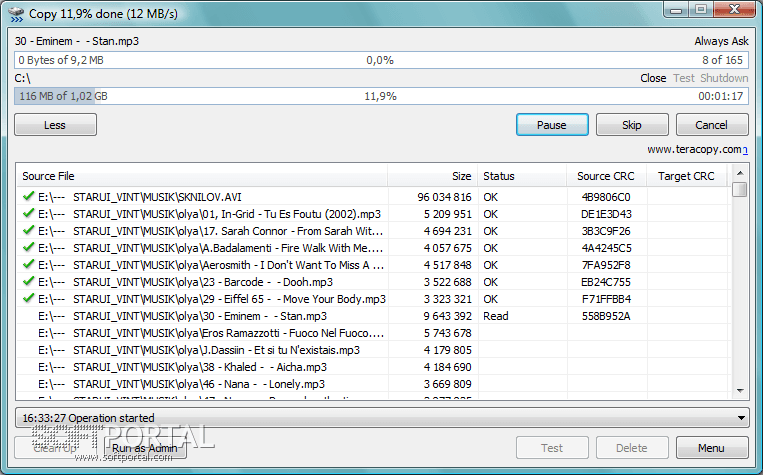This screenshot has height=475, width=763.
Task: Click the Run as Admin button
Action: point(145,448)
